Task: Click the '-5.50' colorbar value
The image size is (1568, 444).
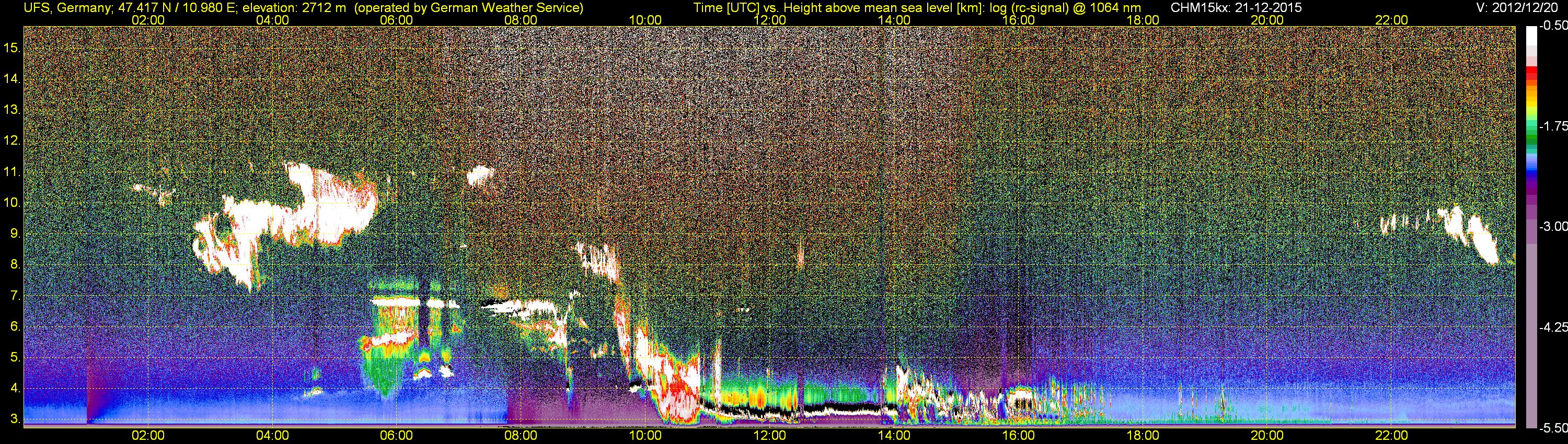Action: point(1553,428)
